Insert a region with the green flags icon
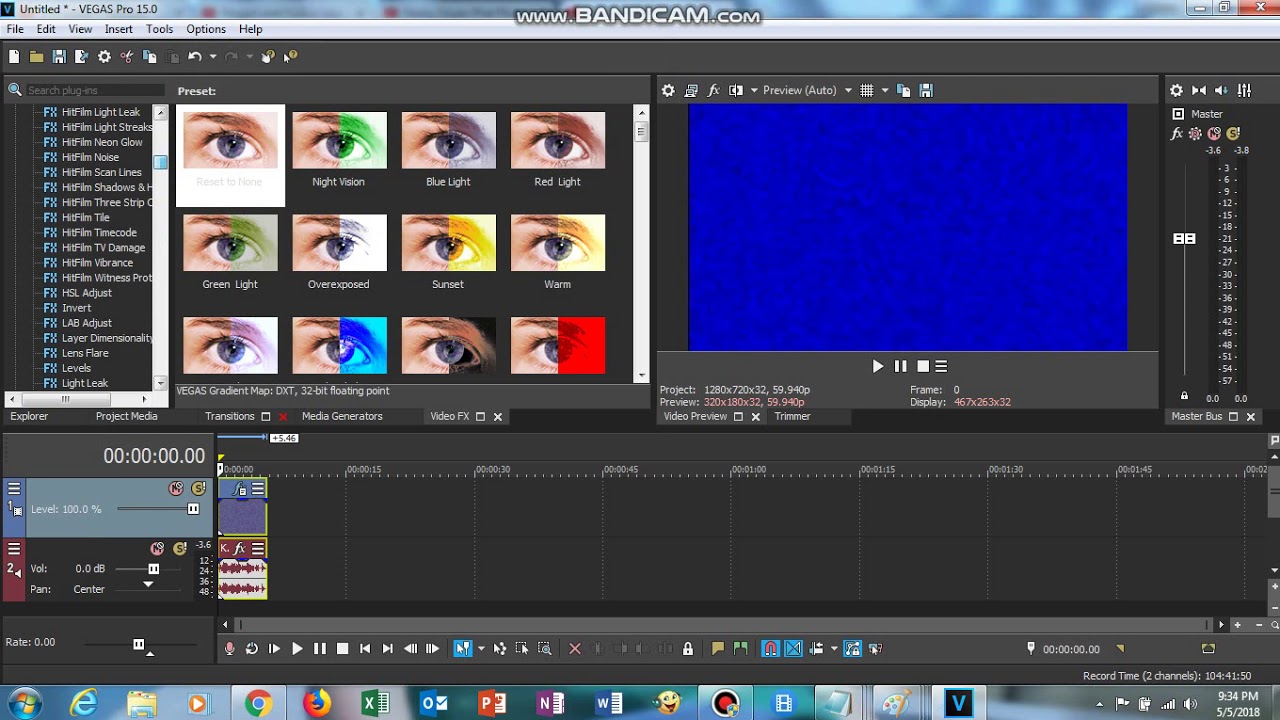Screen dimensions: 1280x720 pos(740,649)
